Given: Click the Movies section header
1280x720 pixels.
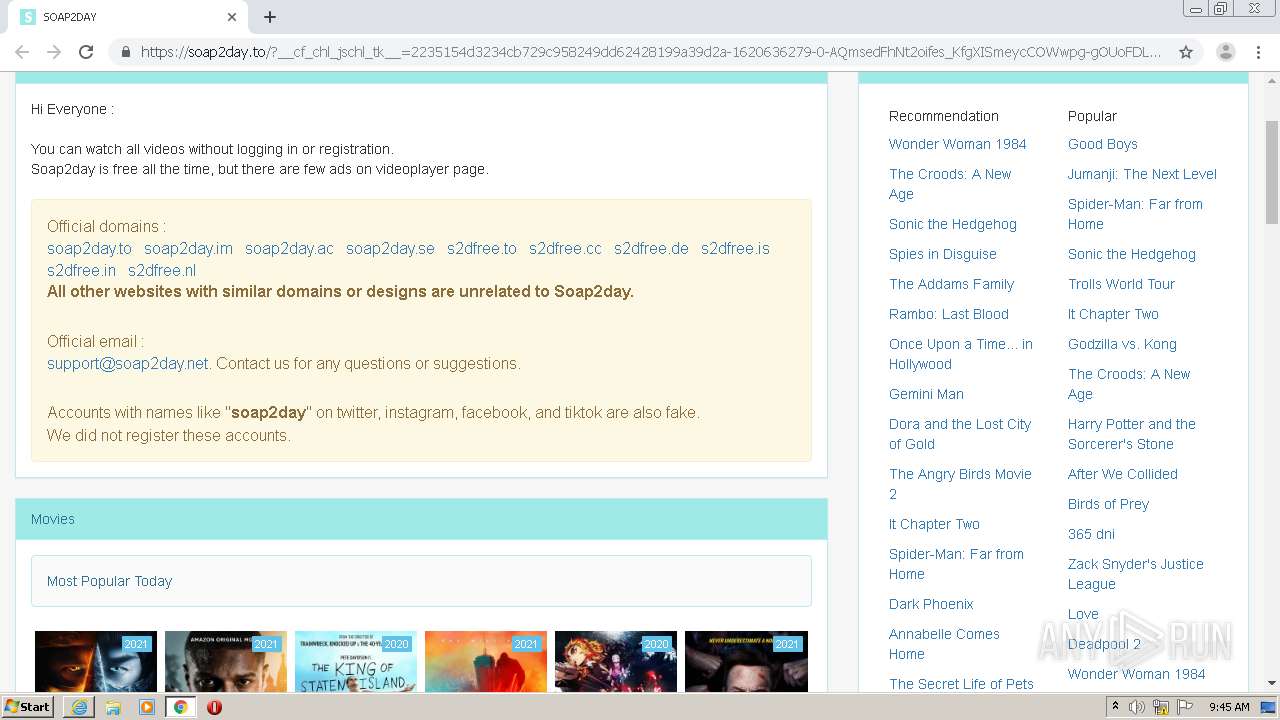Looking at the screenshot, I should pos(421,519).
